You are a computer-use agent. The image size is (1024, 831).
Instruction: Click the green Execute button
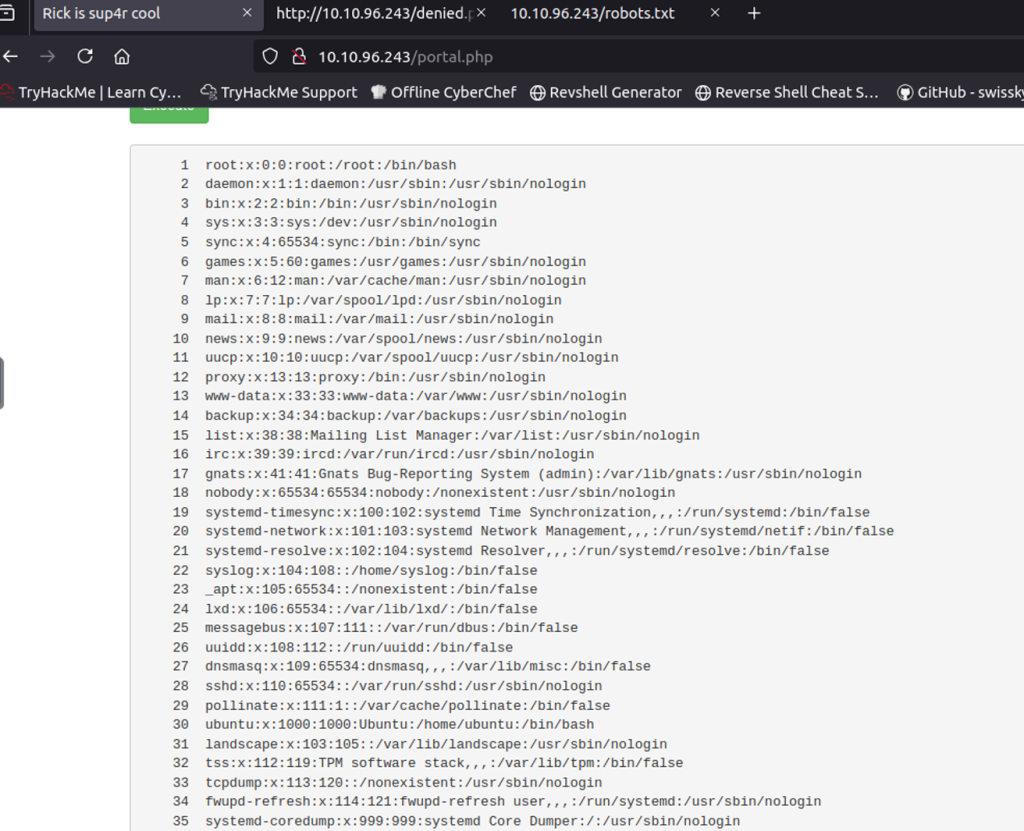pyautogui.click(x=169, y=110)
